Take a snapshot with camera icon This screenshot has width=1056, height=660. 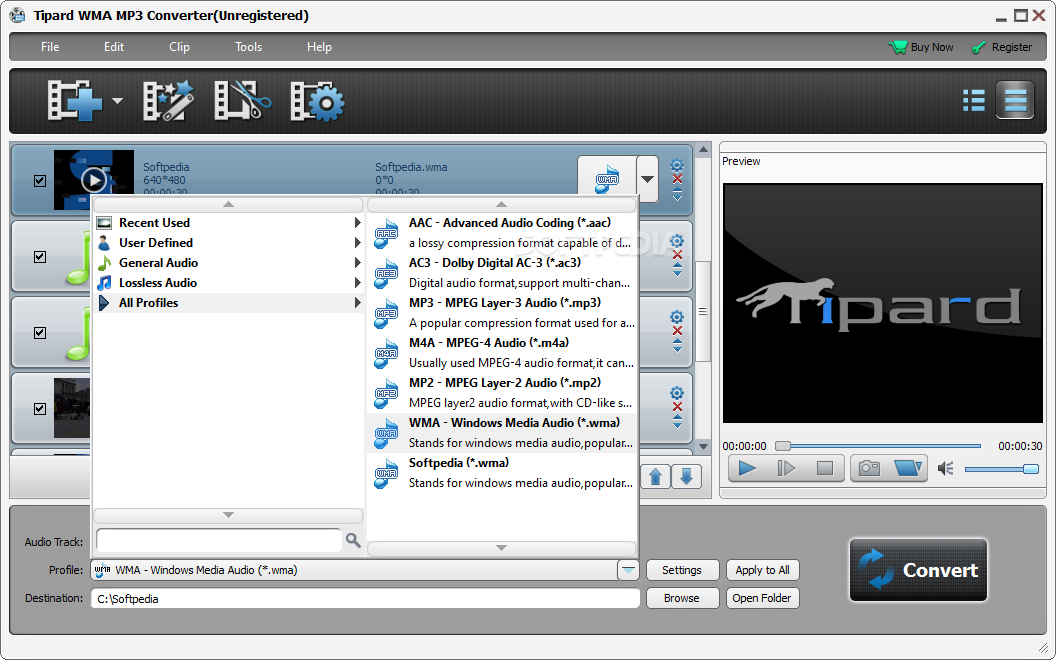pos(869,468)
